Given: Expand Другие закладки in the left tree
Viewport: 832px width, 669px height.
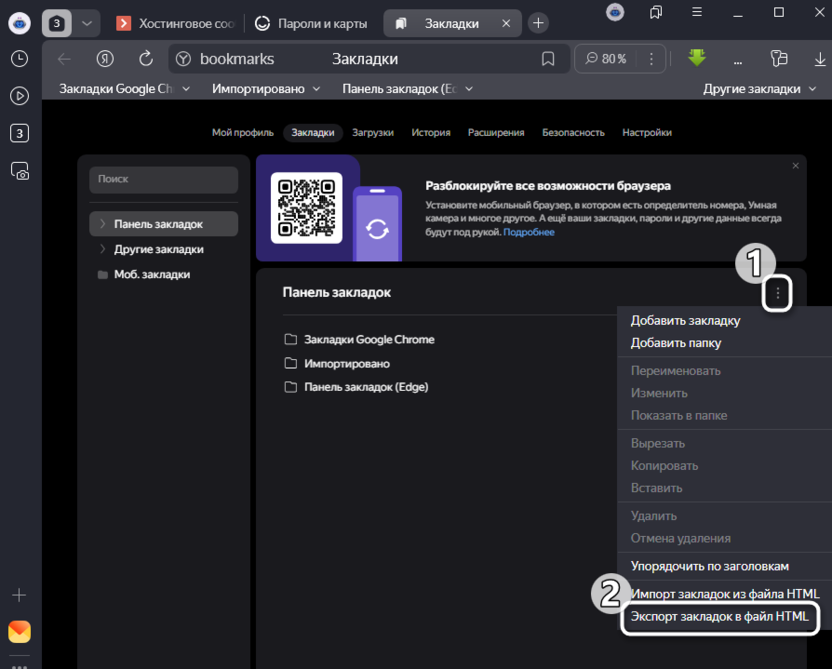Looking at the screenshot, I should (x=103, y=249).
